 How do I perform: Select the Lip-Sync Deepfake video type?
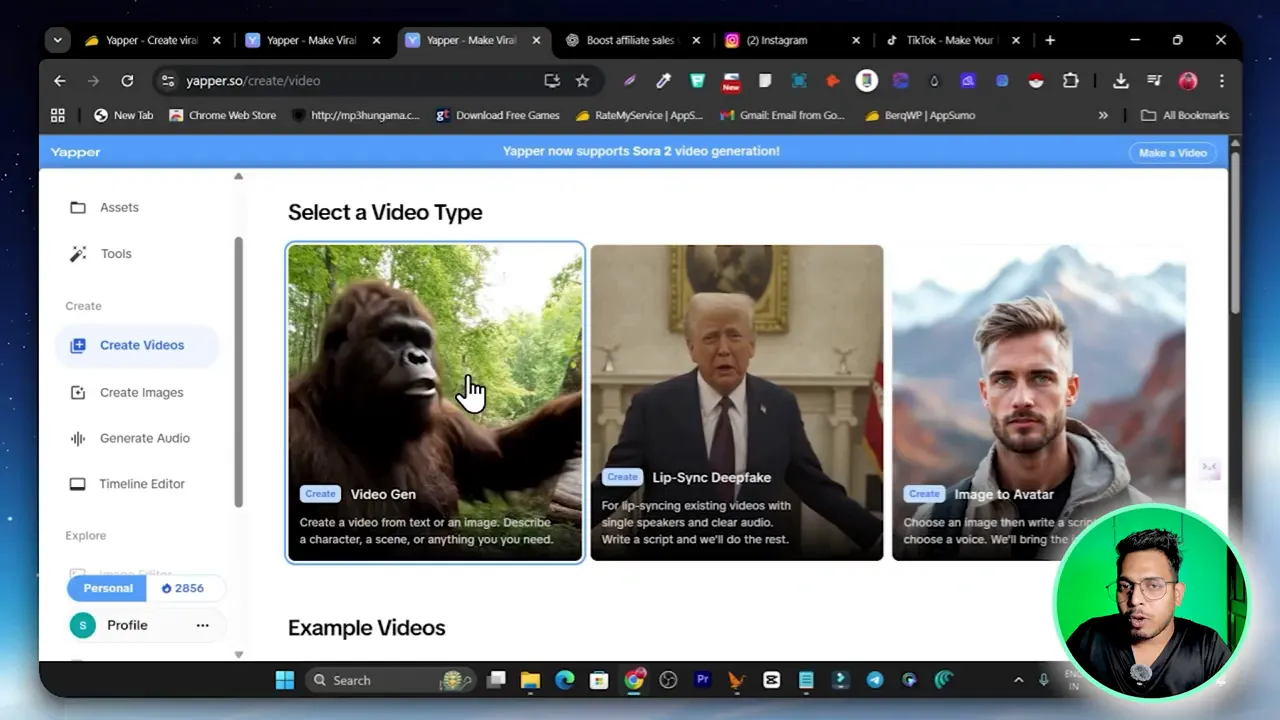[737, 402]
